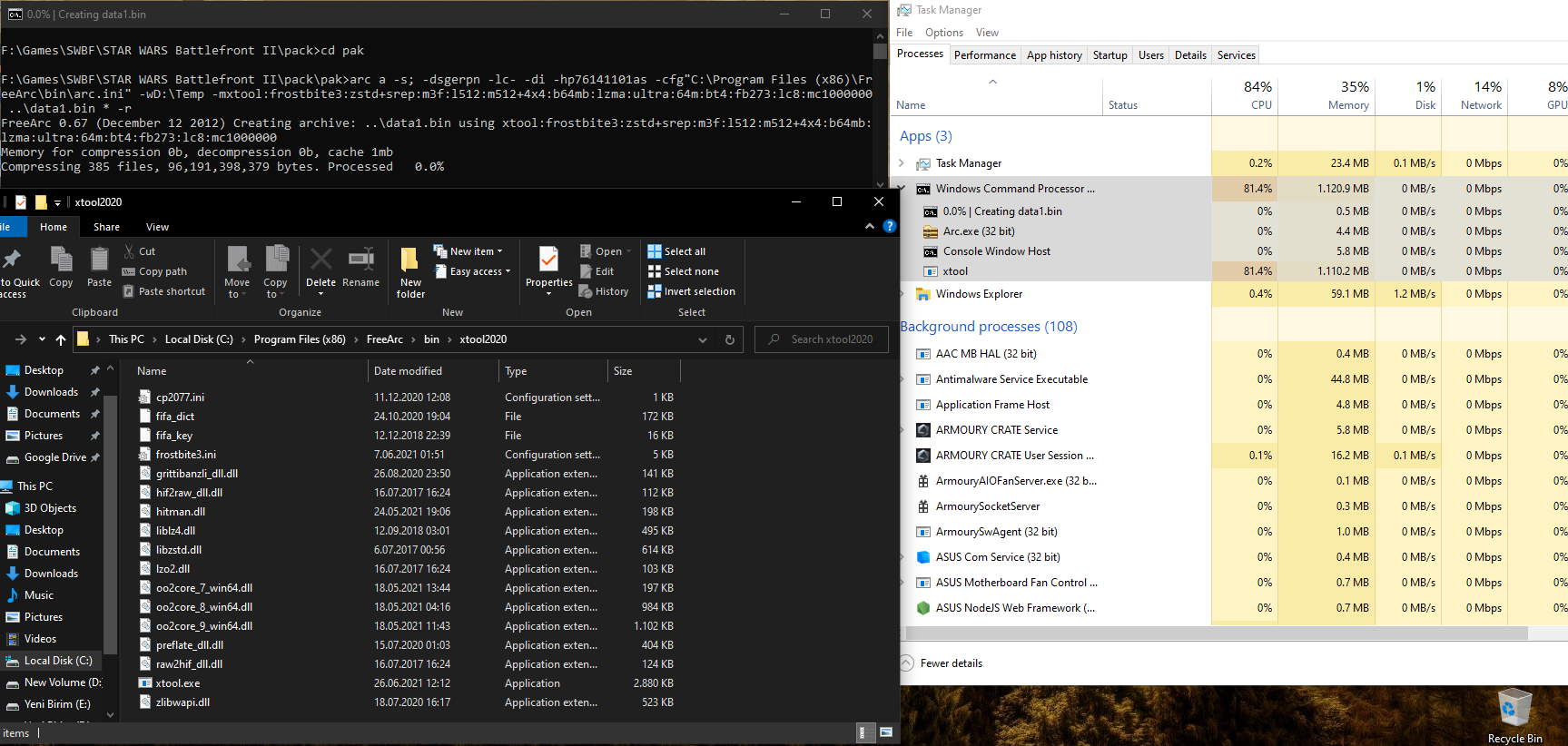
Task: Select Copy path in Clipboard group
Action: click(x=155, y=271)
